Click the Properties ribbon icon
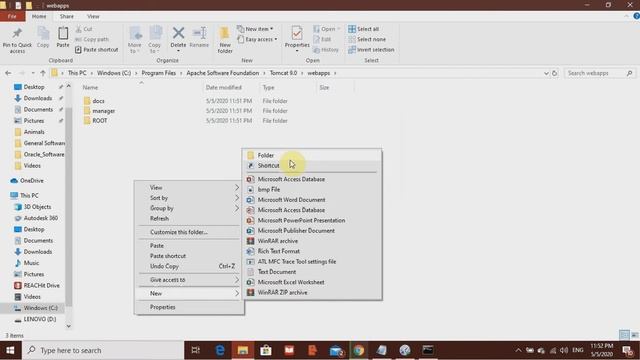The height and width of the screenshot is (360, 640). click(x=297, y=33)
